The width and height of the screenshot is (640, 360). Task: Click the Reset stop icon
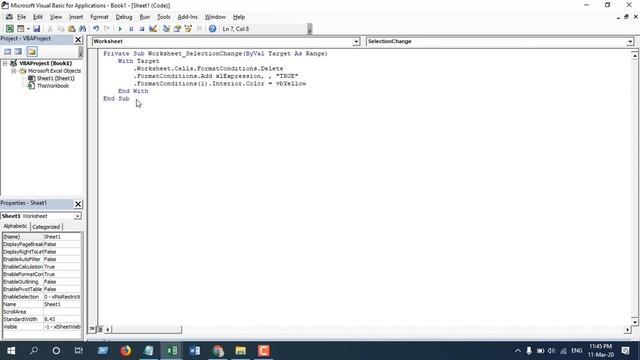point(142,29)
